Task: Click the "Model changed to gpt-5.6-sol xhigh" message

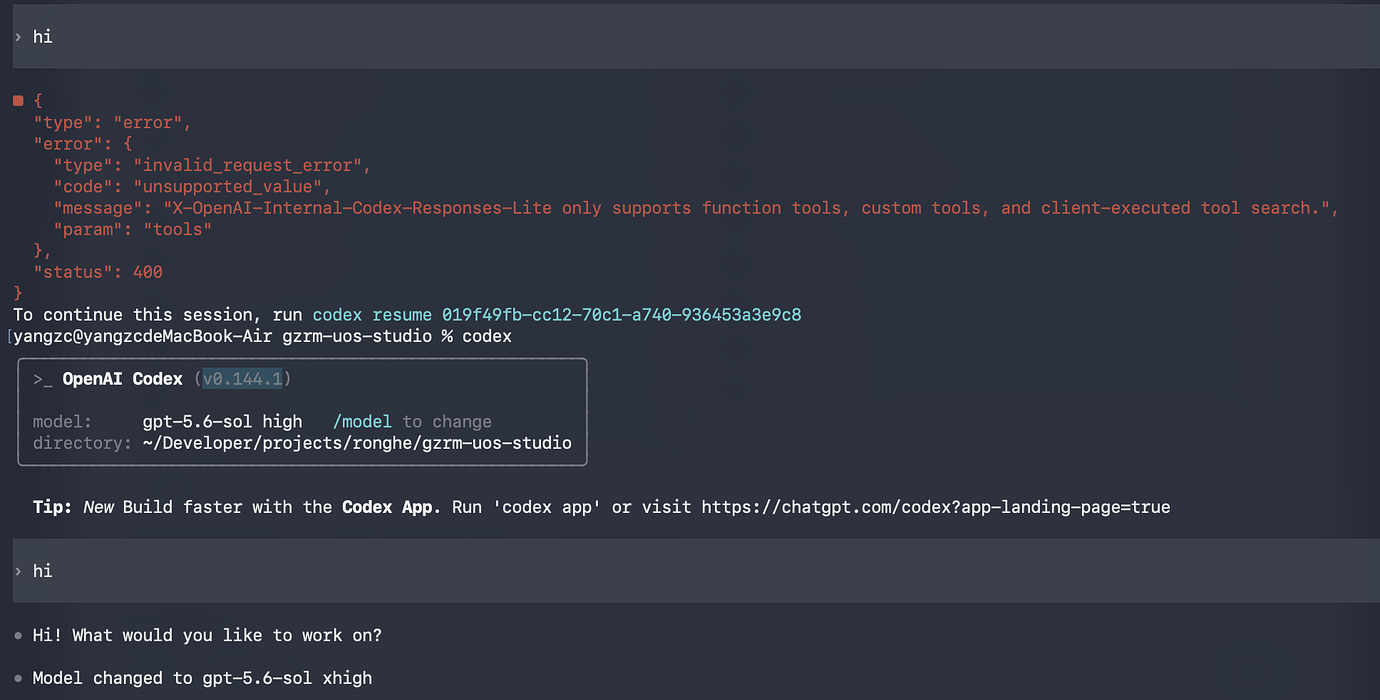Action: (x=202, y=679)
